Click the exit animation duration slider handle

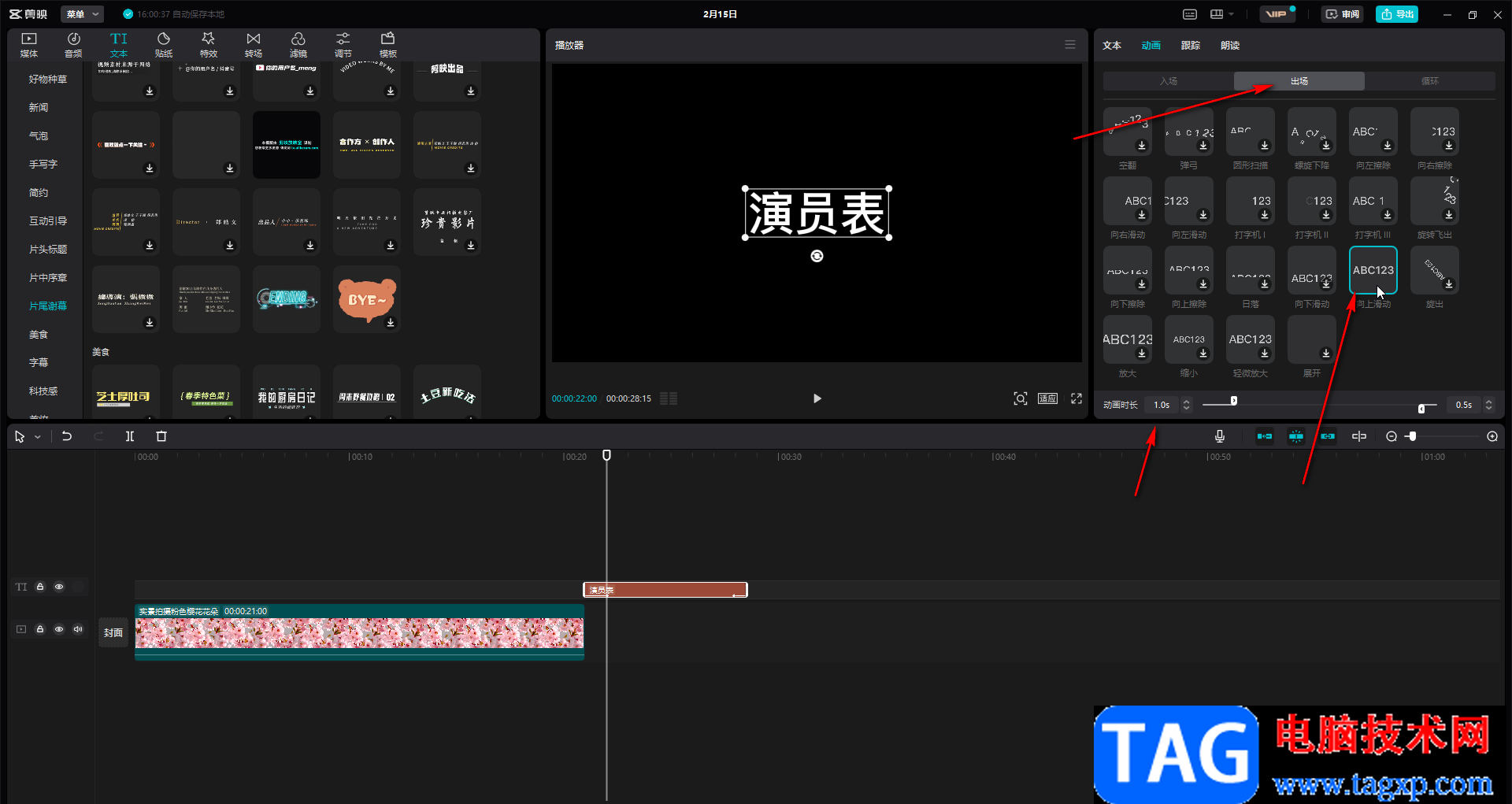[1421, 409]
